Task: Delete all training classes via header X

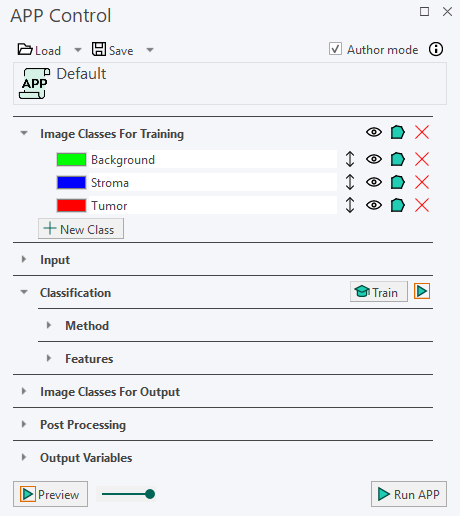Action: click(422, 132)
